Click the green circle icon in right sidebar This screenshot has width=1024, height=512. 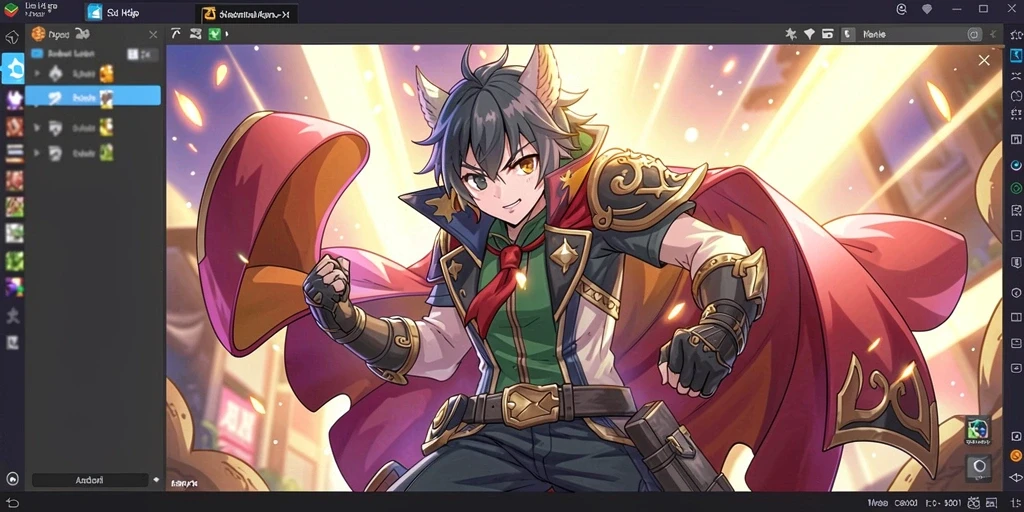coord(1016,187)
